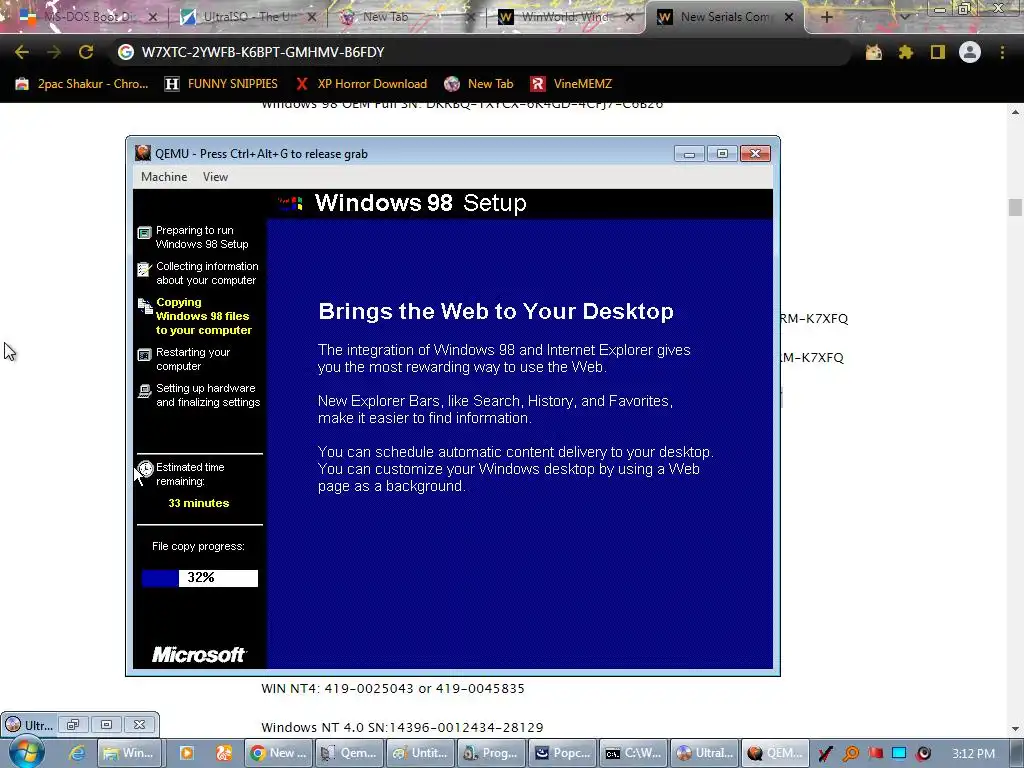Click the Restarting your computer step icon
Screen dimensions: 1024x768
144,355
